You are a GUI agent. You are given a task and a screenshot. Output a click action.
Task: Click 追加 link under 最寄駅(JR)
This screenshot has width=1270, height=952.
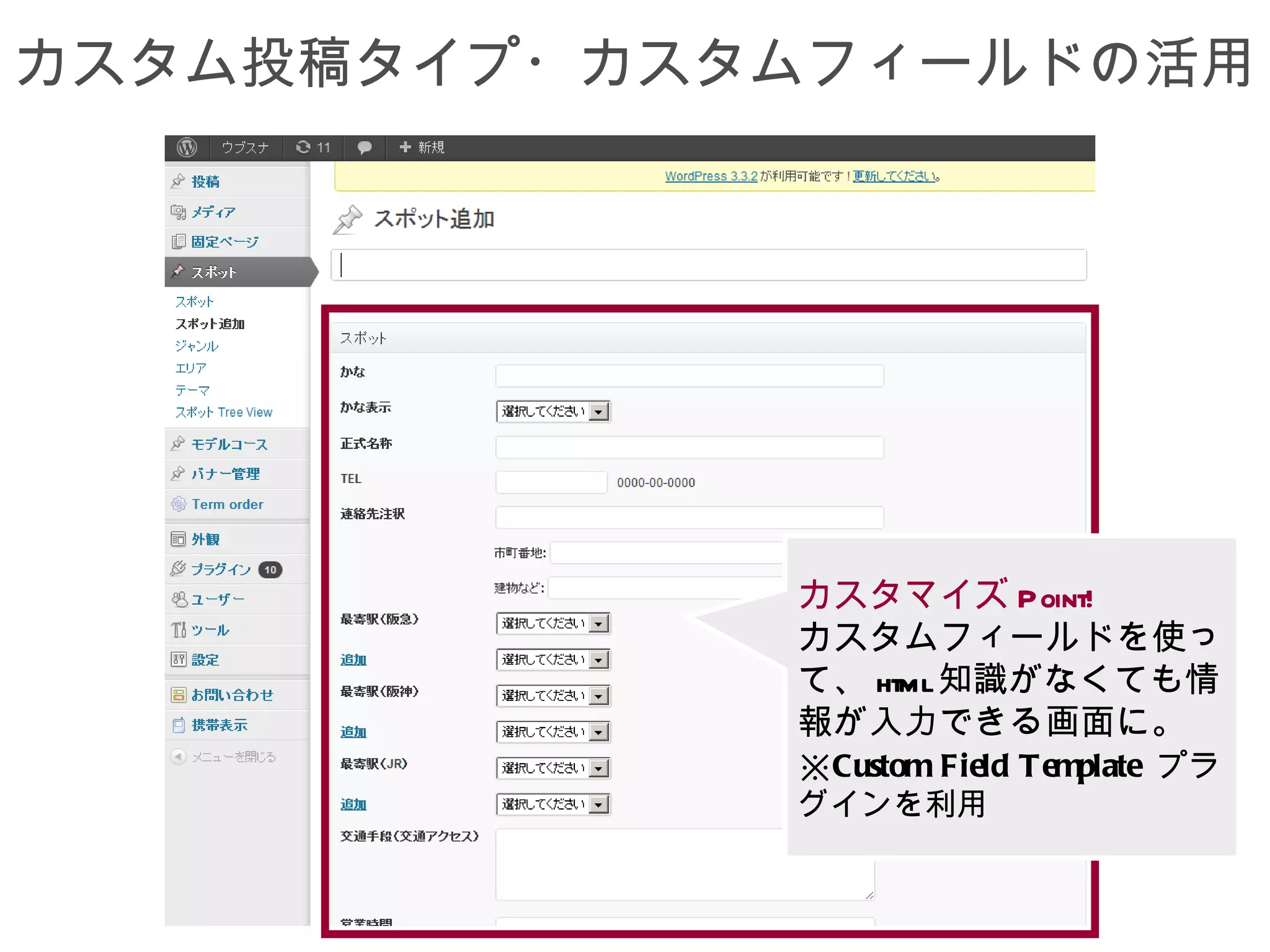(x=353, y=804)
